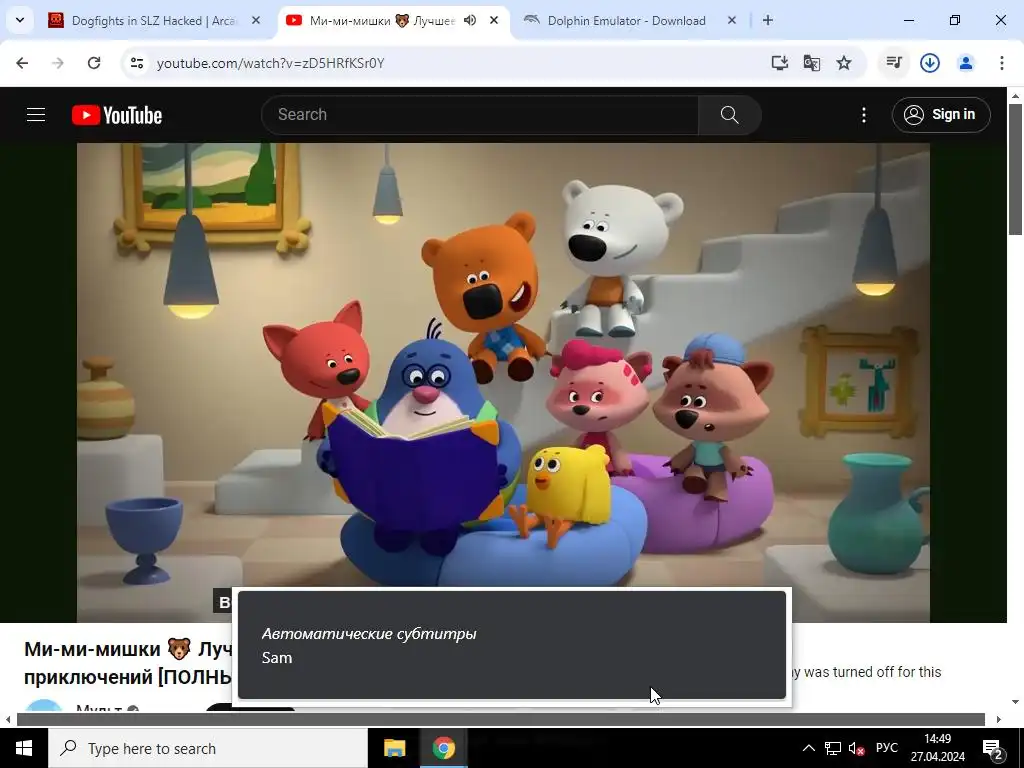
Task: Sign in to YouTube
Action: [x=941, y=115]
